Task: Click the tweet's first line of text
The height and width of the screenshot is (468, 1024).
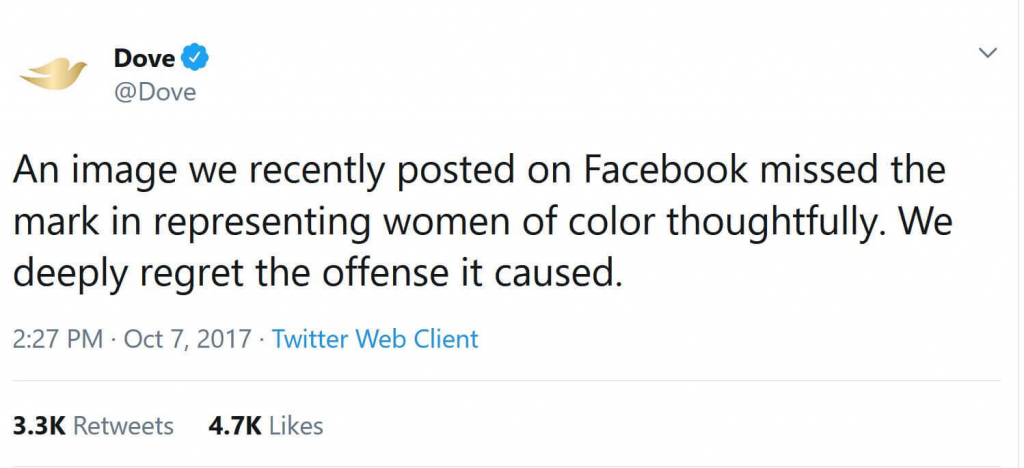Action: (x=479, y=171)
